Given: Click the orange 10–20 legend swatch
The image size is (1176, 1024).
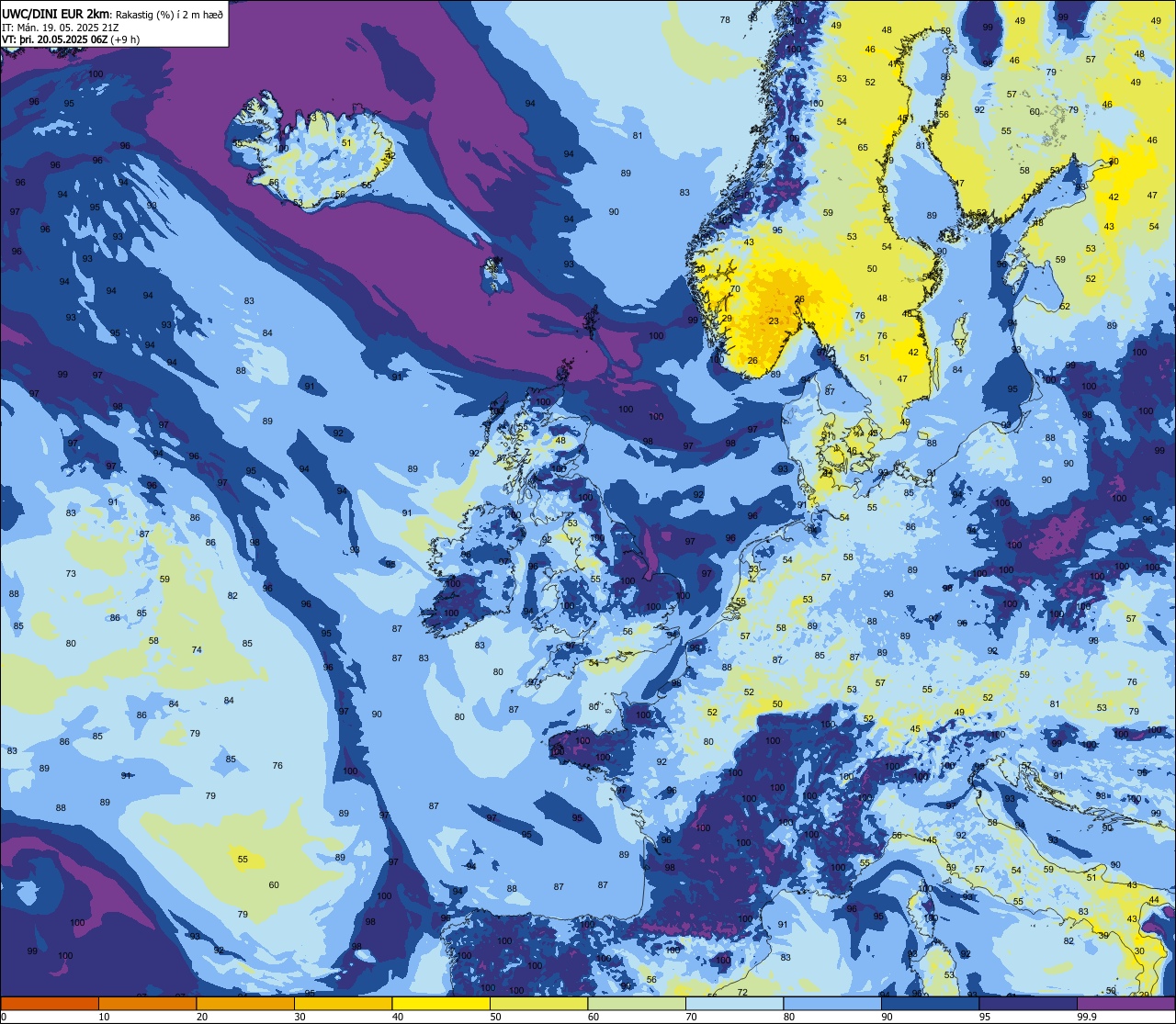Looking at the screenshot, I should [x=147, y=1004].
